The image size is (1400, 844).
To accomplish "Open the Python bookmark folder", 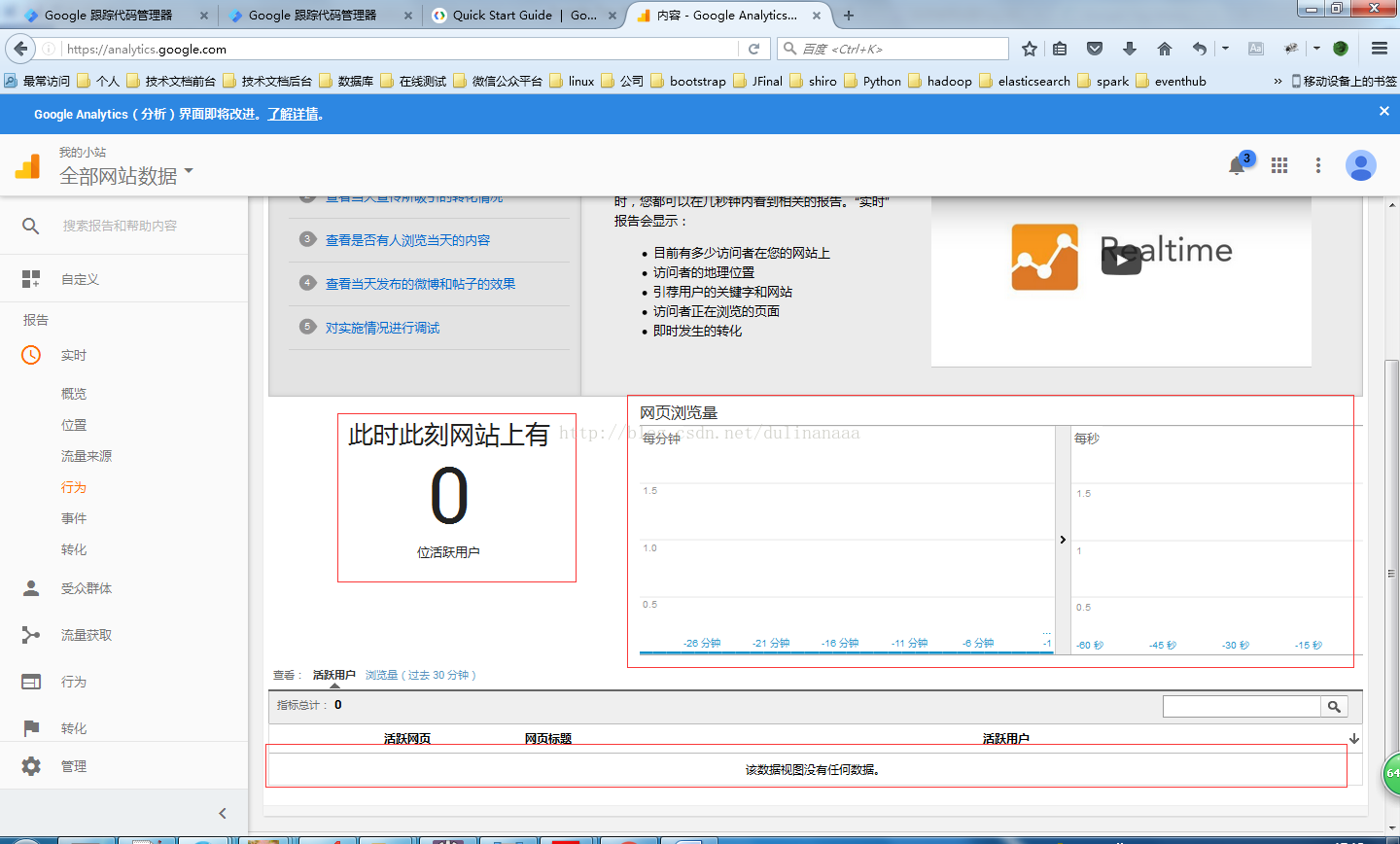I will pyautogui.click(x=872, y=82).
